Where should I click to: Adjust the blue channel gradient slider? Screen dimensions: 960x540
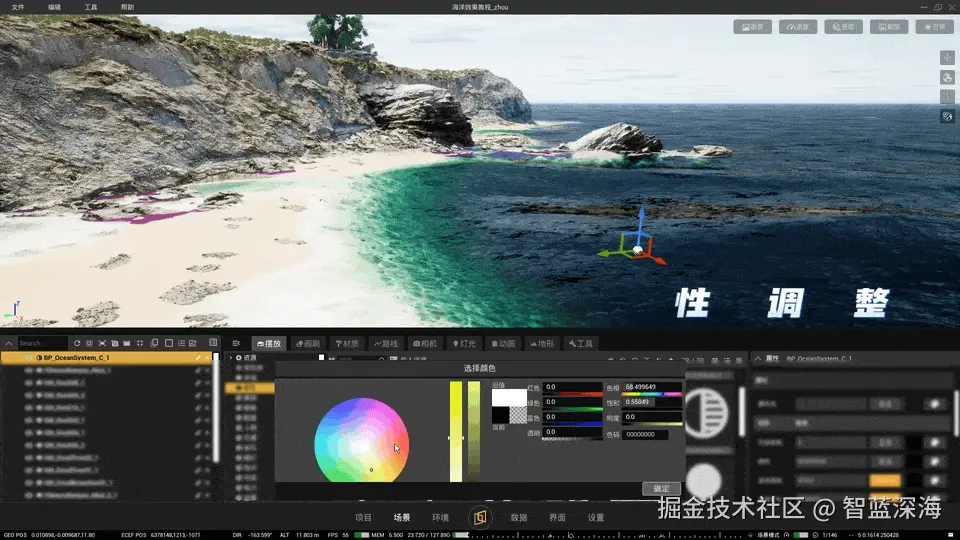pyautogui.click(x=572, y=424)
